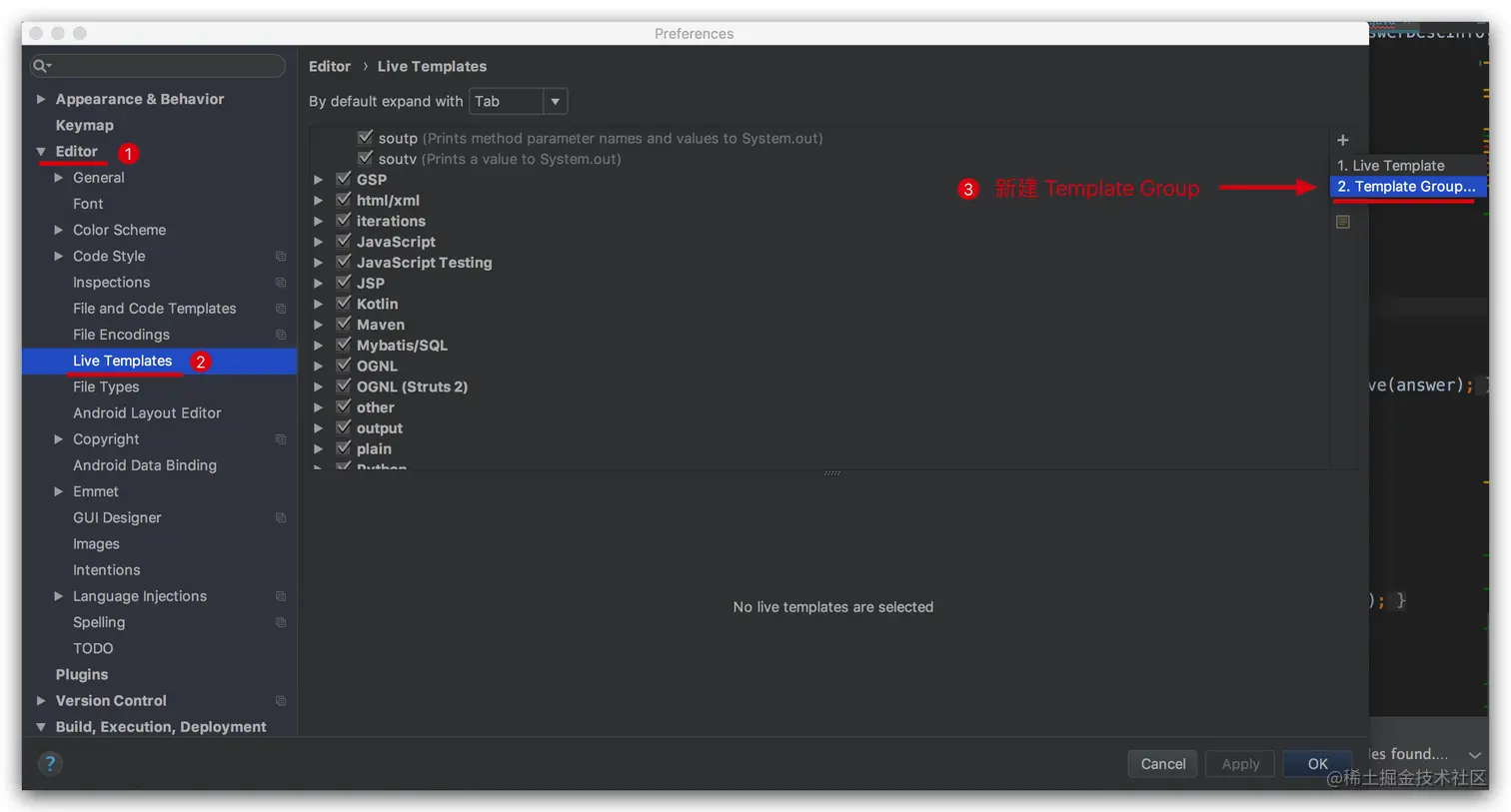Uncheck the JavaScript Testing checkbox
The image size is (1511, 812).
point(344,262)
